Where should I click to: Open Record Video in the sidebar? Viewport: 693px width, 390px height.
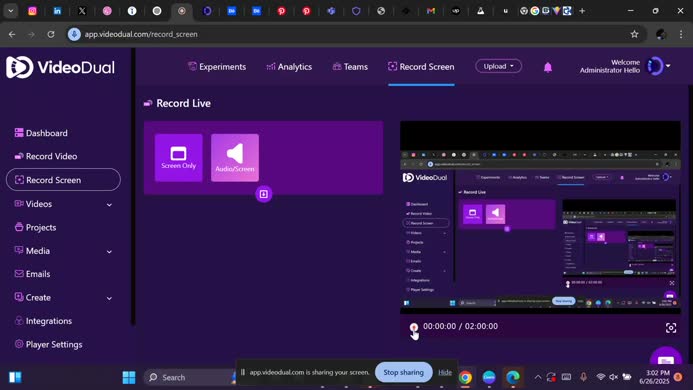46,157
